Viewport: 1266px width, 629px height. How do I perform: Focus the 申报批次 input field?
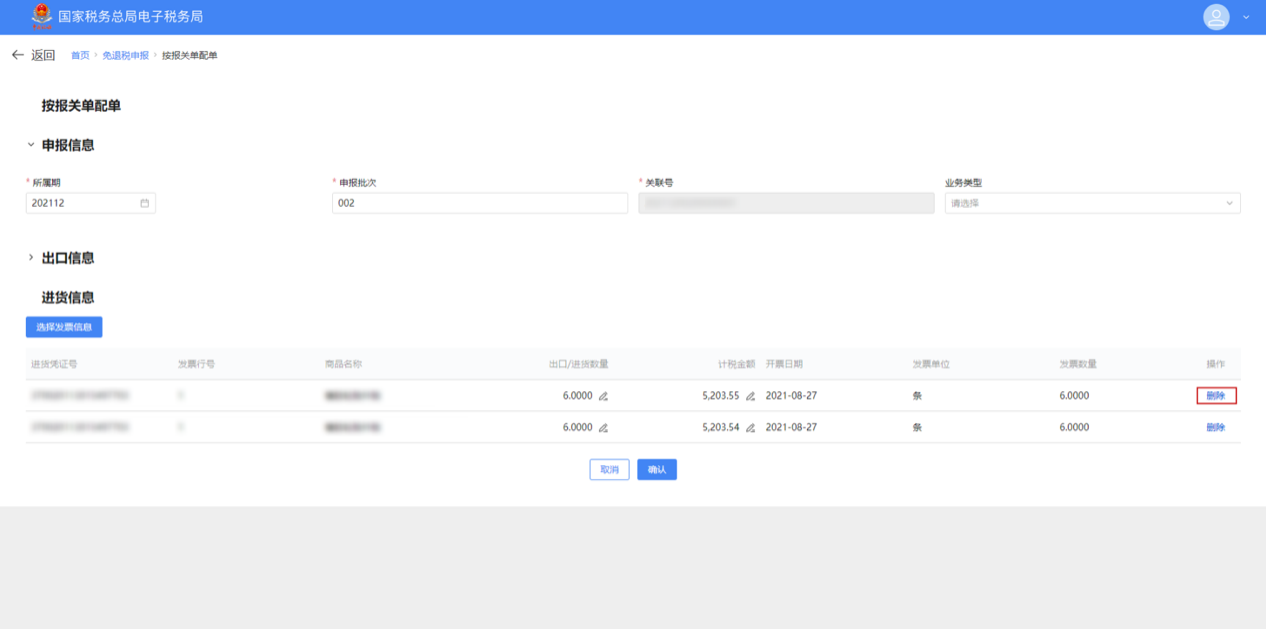click(x=479, y=203)
